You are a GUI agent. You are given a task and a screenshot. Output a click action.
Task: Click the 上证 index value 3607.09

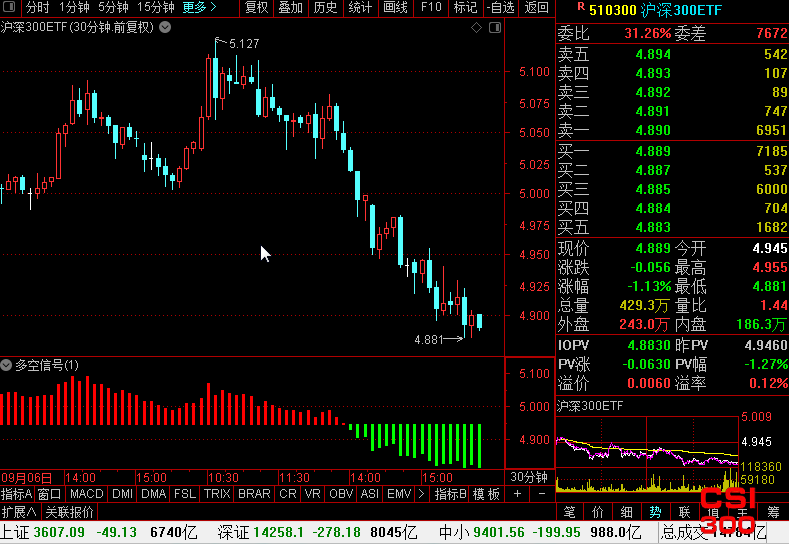[x=59, y=532]
